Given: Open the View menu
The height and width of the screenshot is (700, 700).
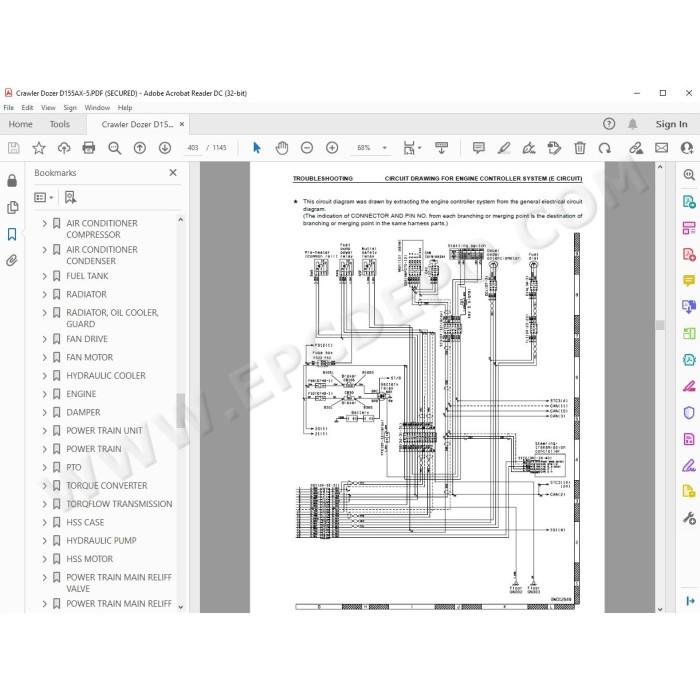Looking at the screenshot, I should tap(48, 108).
